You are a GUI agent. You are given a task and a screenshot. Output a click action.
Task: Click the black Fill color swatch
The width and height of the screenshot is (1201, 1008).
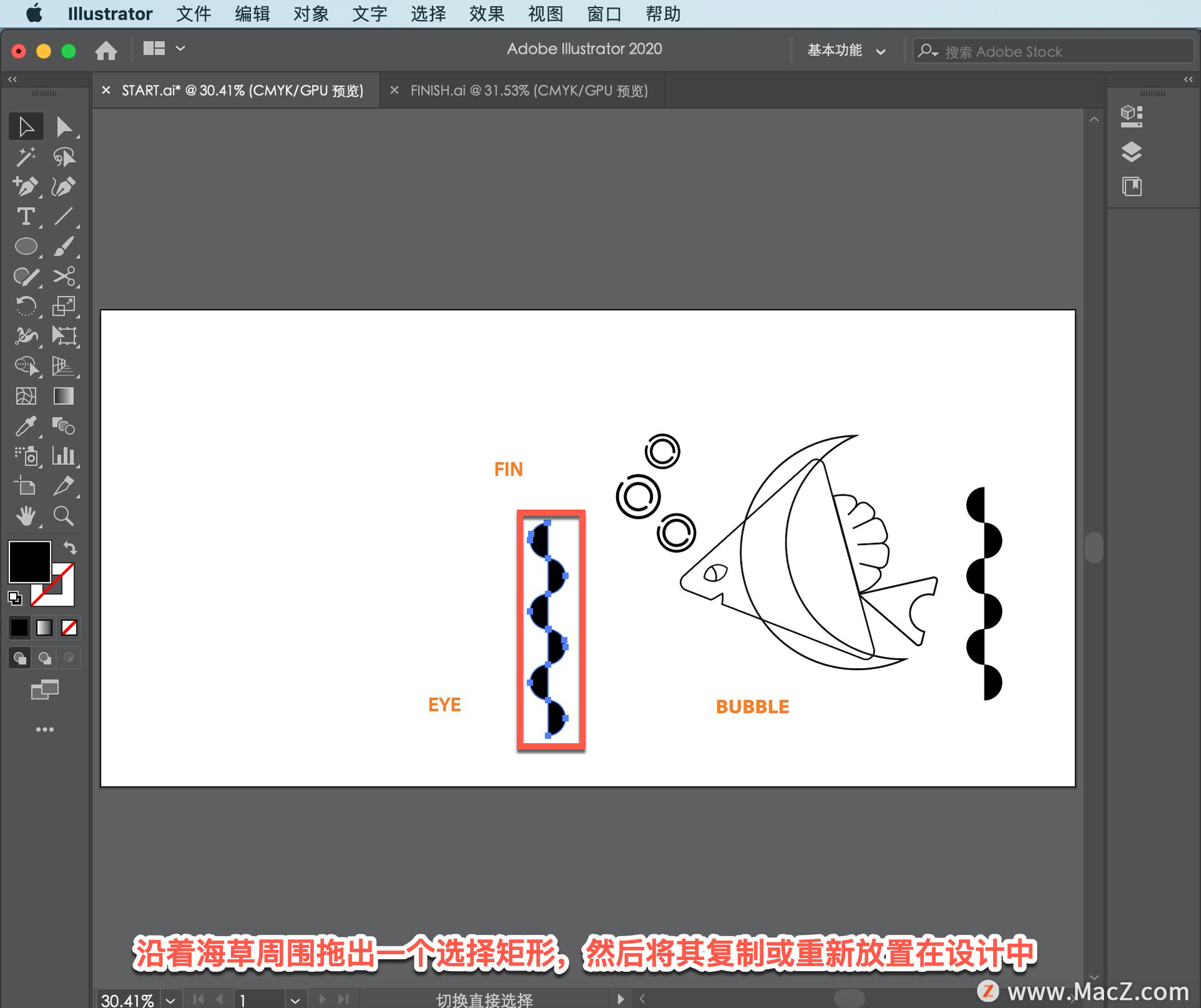(x=29, y=561)
